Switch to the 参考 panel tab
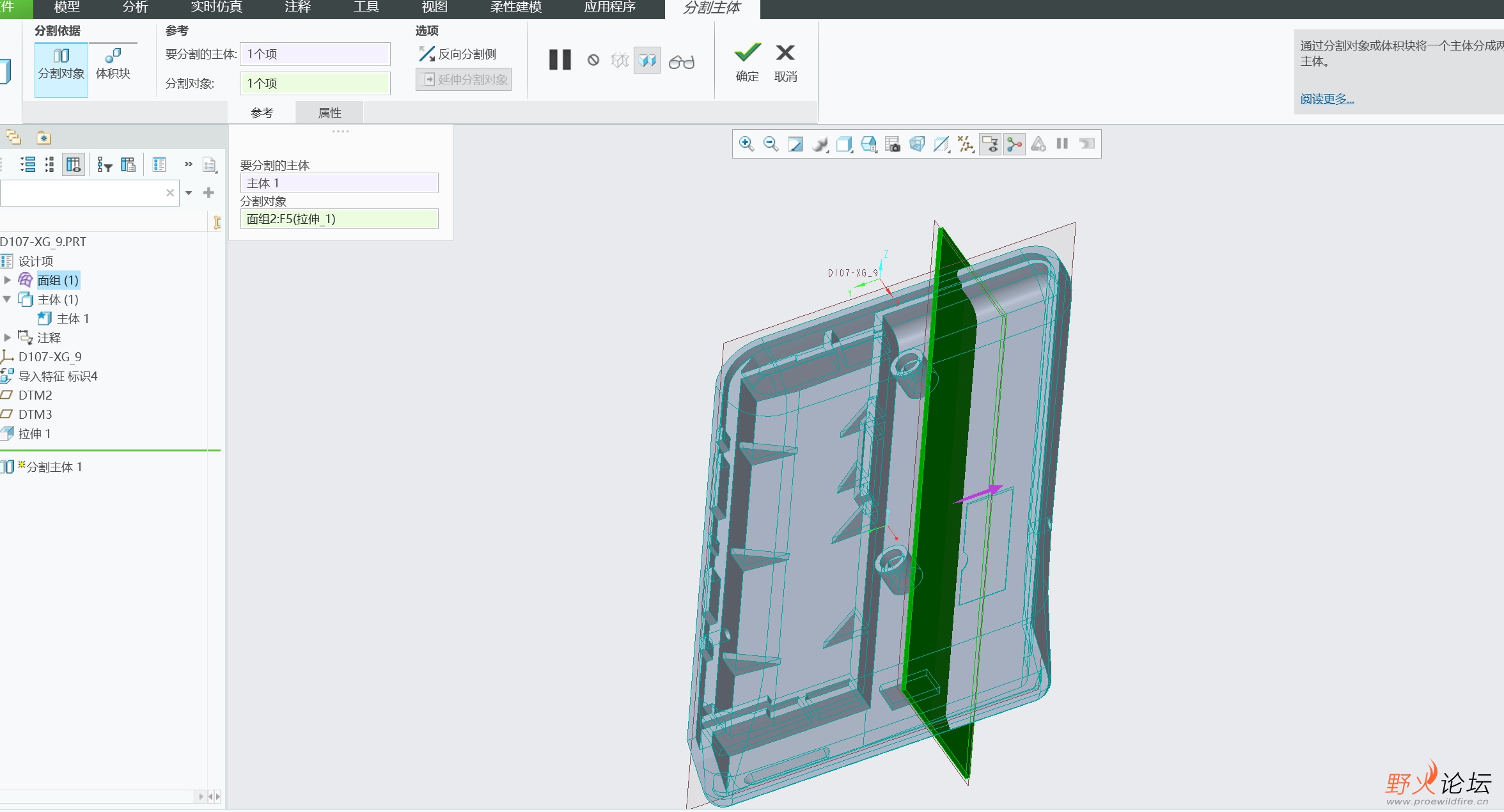The height and width of the screenshot is (812, 1504). tap(262, 113)
